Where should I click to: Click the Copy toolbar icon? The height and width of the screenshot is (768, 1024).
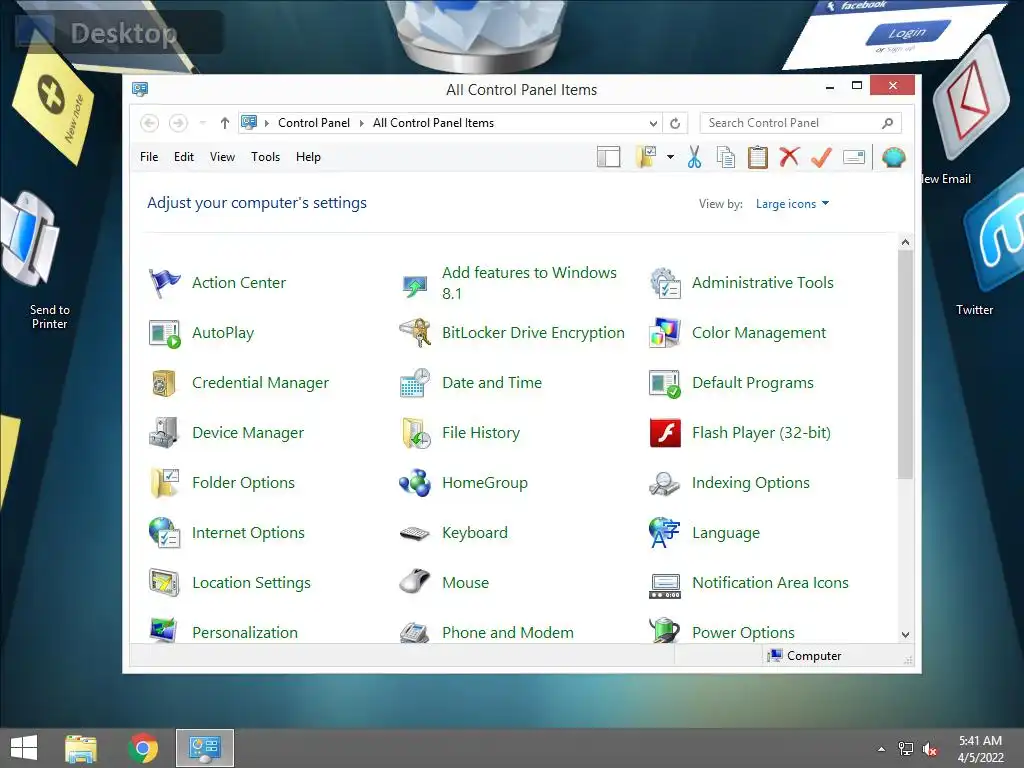726,157
